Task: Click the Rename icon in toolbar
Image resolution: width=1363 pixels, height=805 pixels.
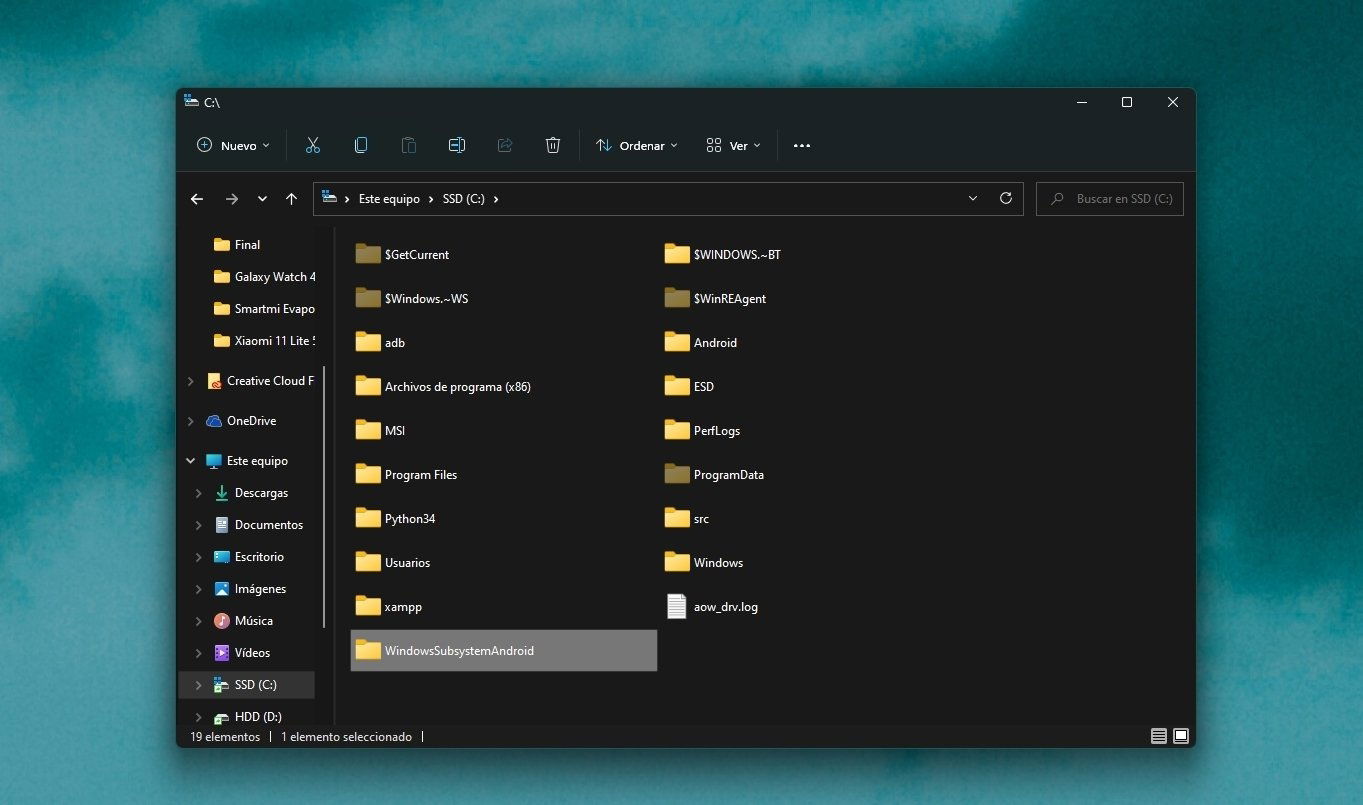Action: (457, 145)
